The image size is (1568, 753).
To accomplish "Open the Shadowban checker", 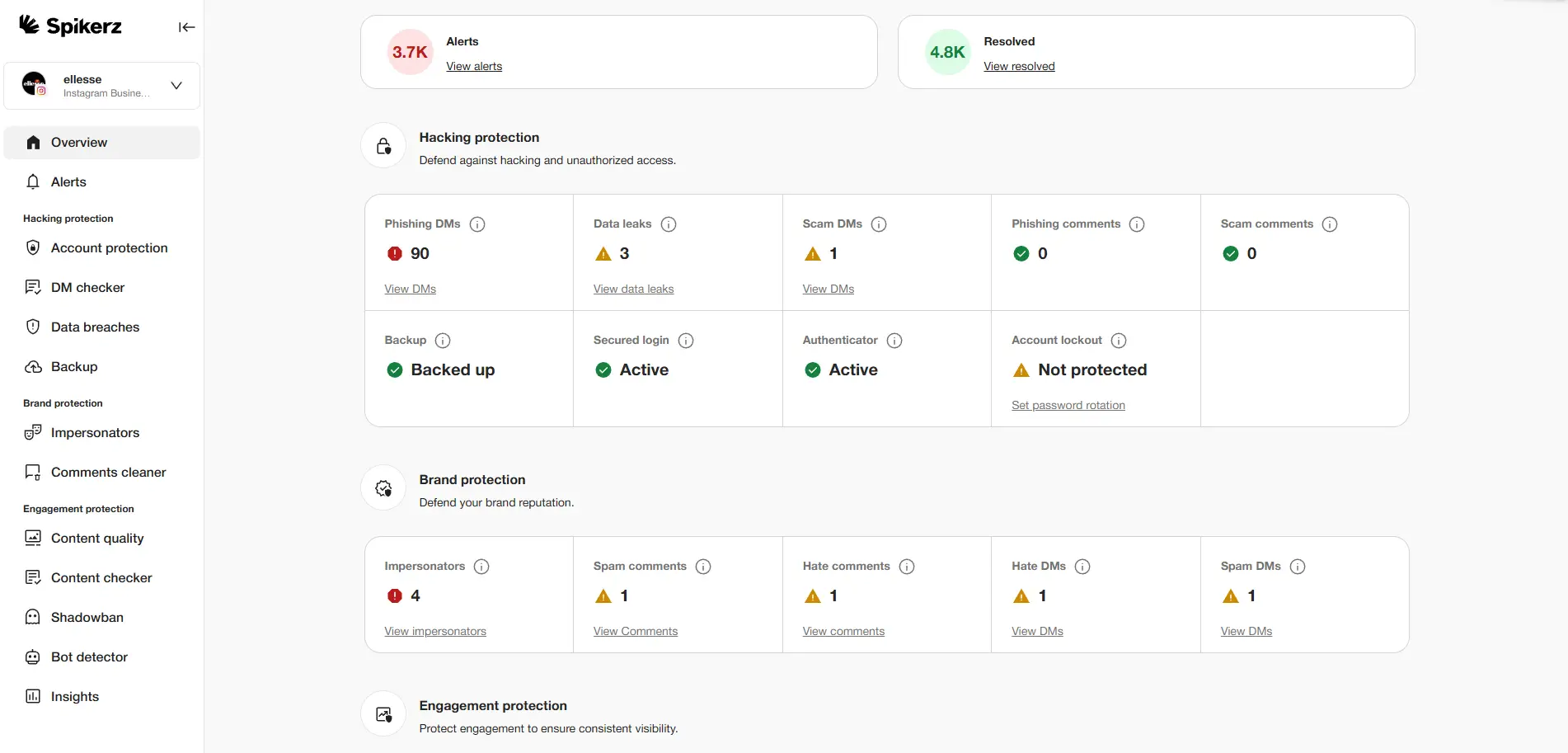I will coord(86,617).
